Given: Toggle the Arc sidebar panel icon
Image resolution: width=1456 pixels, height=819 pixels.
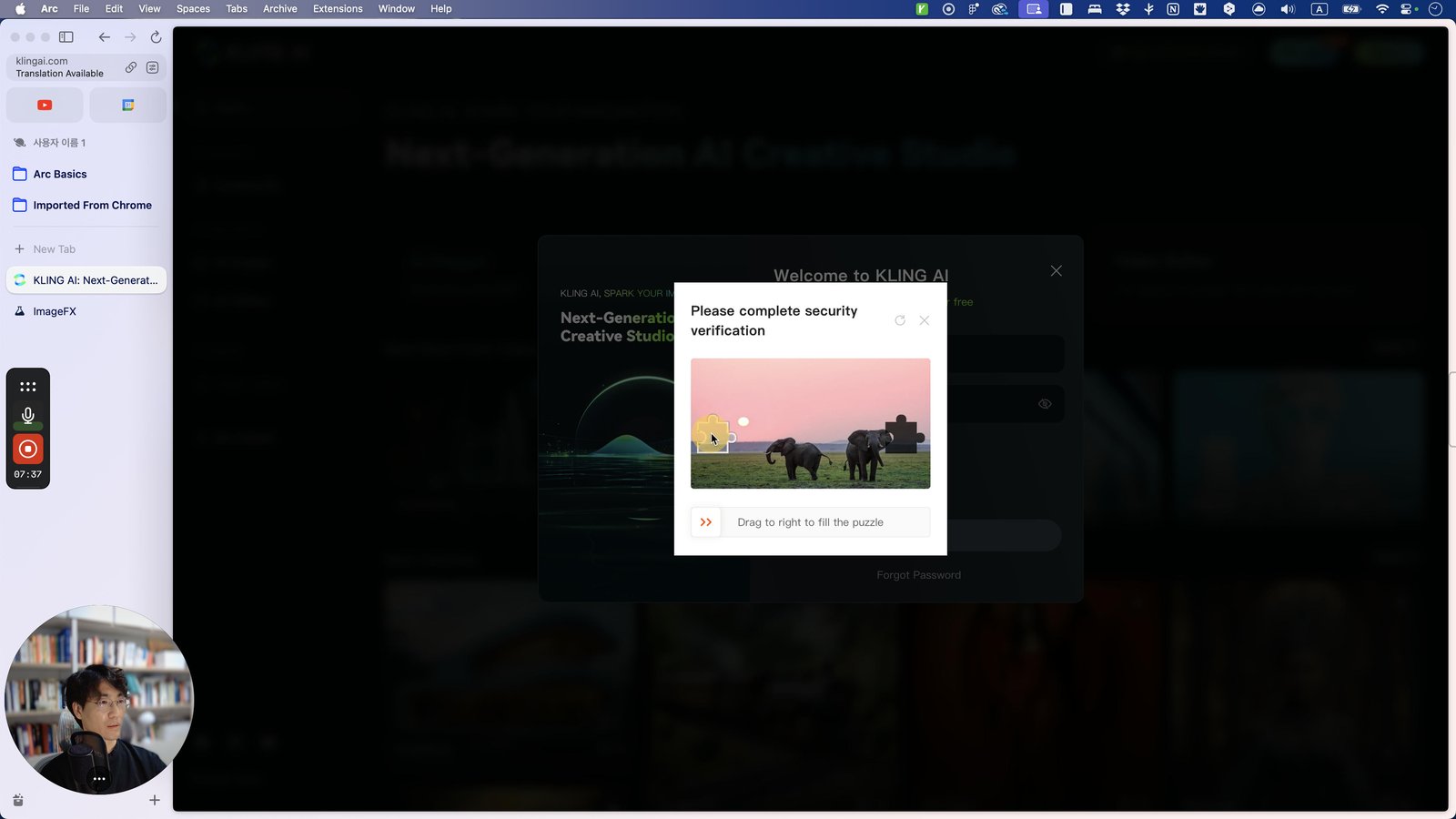Looking at the screenshot, I should (x=66, y=37).
